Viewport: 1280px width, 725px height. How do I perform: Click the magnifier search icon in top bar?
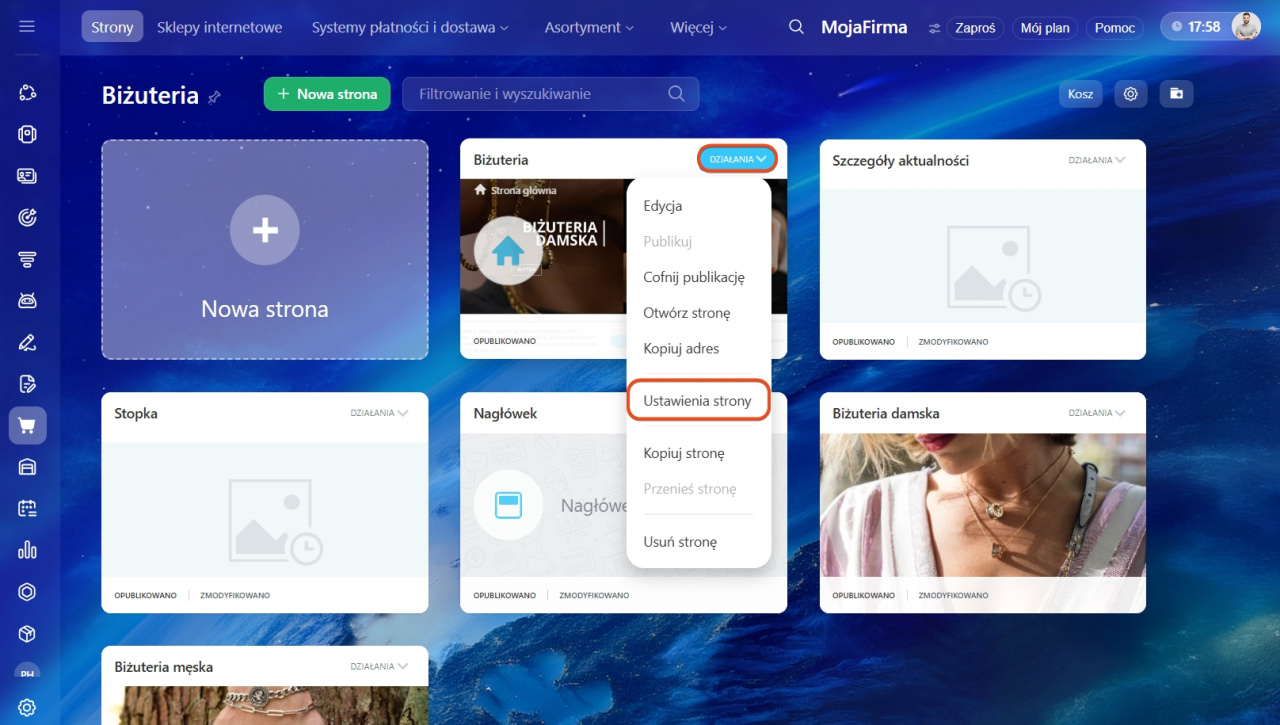coord(796,27)
